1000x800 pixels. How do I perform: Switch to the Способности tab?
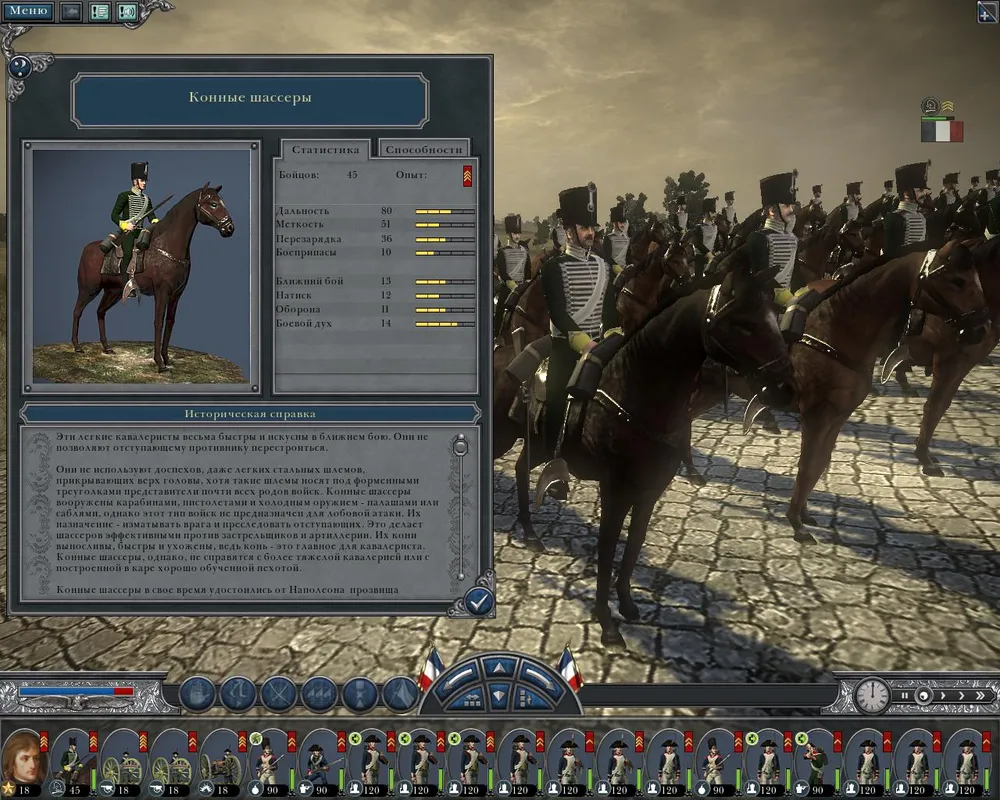423,149
